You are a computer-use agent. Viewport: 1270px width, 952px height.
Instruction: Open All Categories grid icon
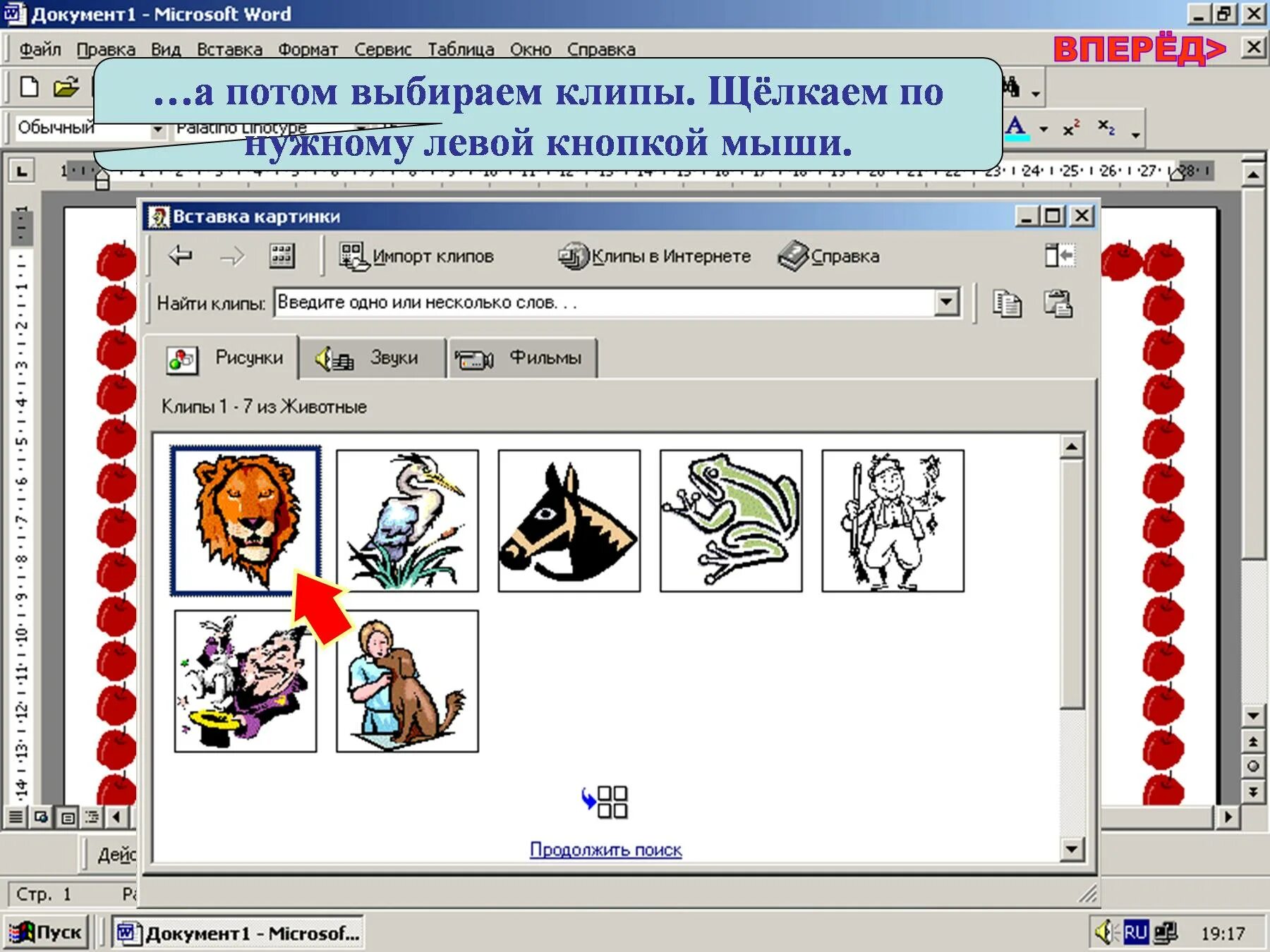282,256
